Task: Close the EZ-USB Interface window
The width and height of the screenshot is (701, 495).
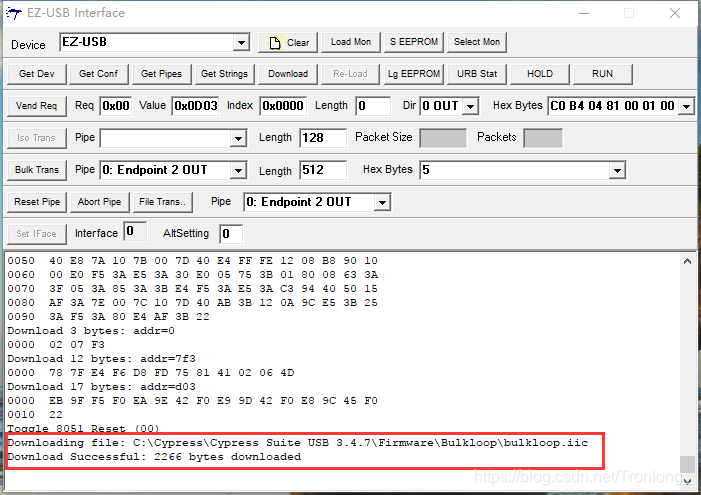Action: tap(675, 13)
